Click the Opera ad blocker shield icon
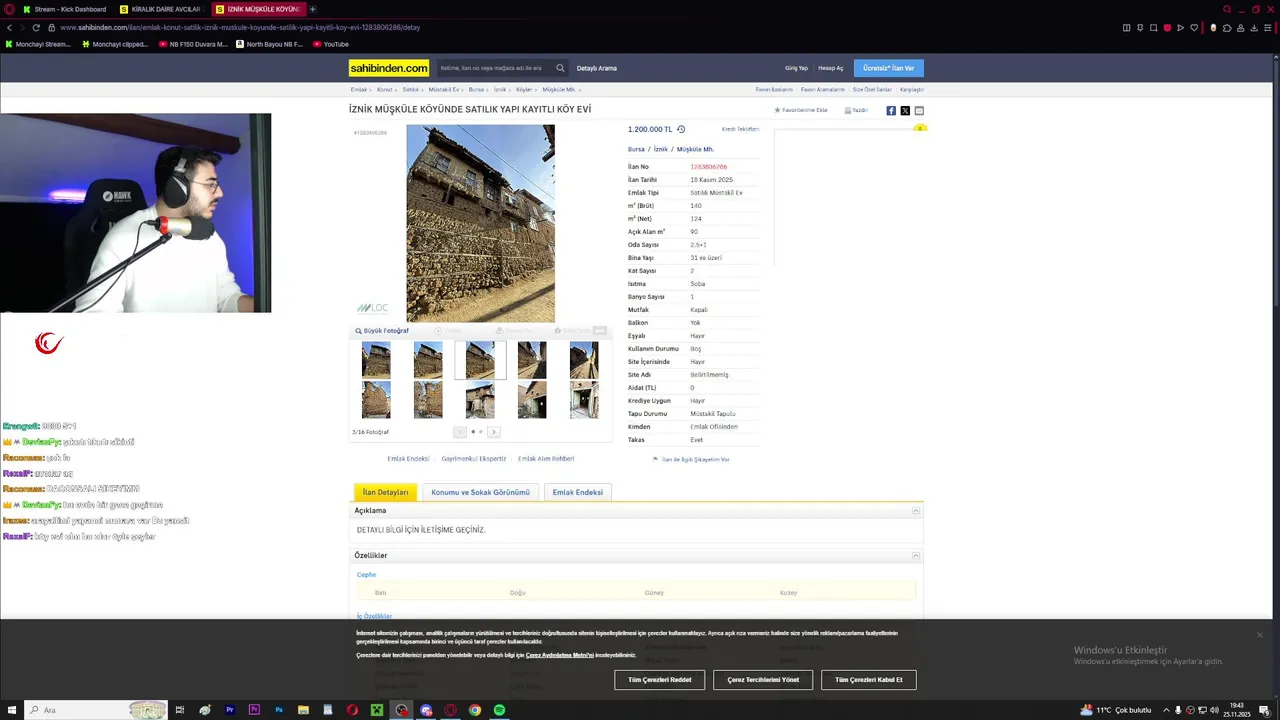 point(1167,27)
